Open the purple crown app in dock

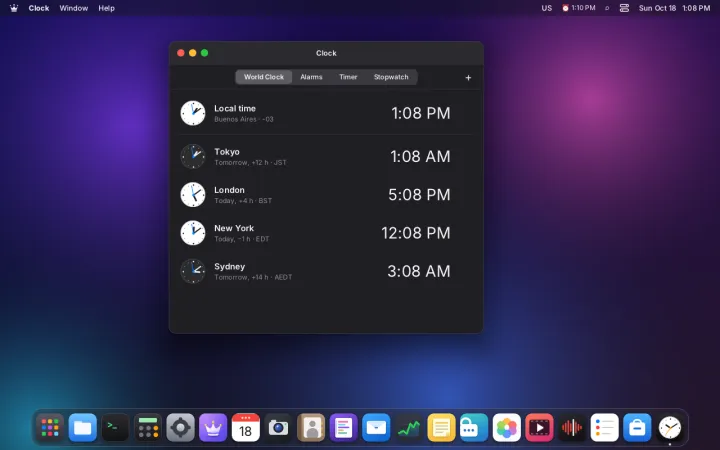(213, 428)
